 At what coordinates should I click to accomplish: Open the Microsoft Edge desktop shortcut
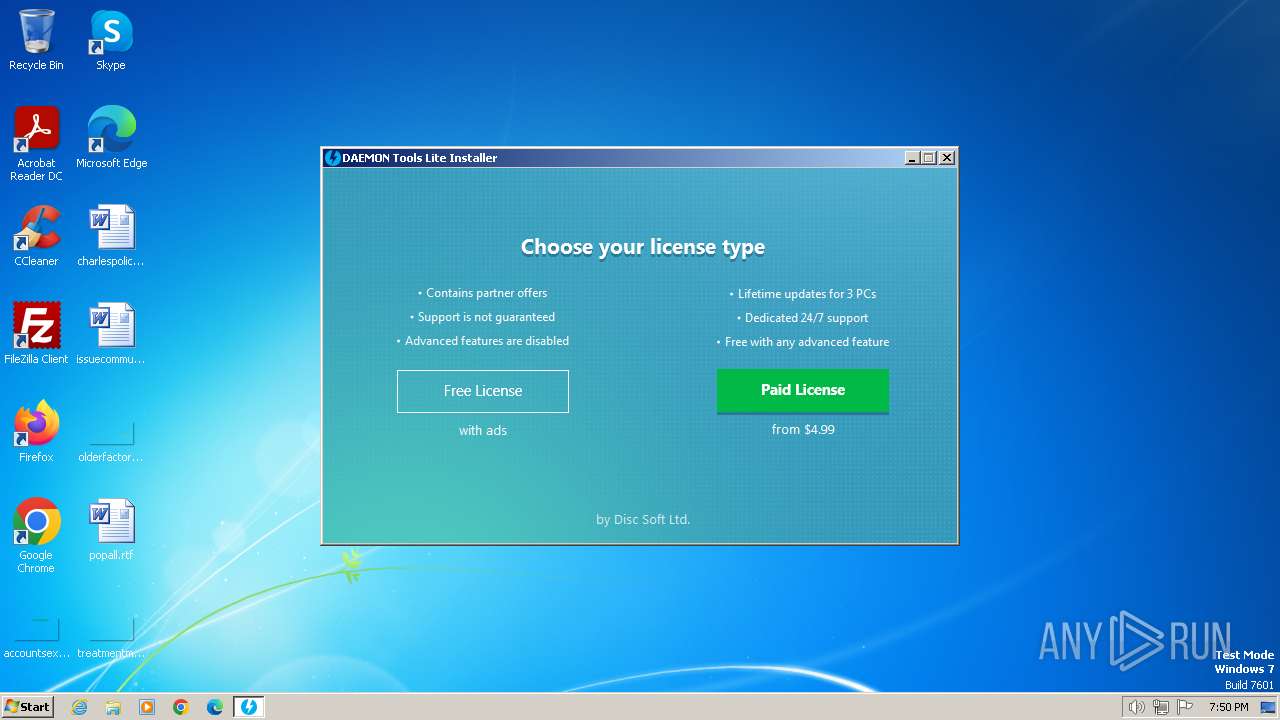[x=111, y=138]
